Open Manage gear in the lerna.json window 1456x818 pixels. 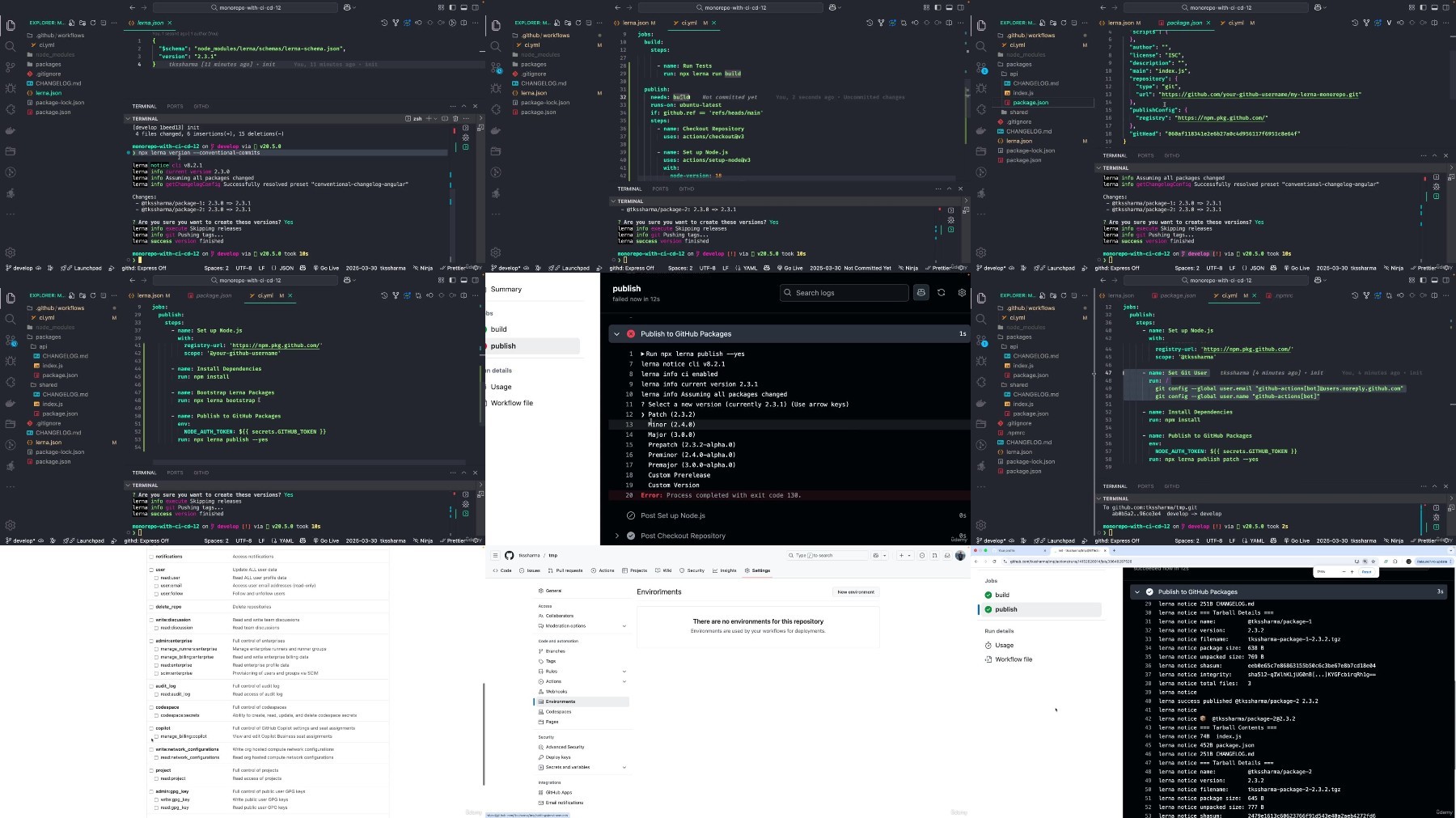click(11, 252)
